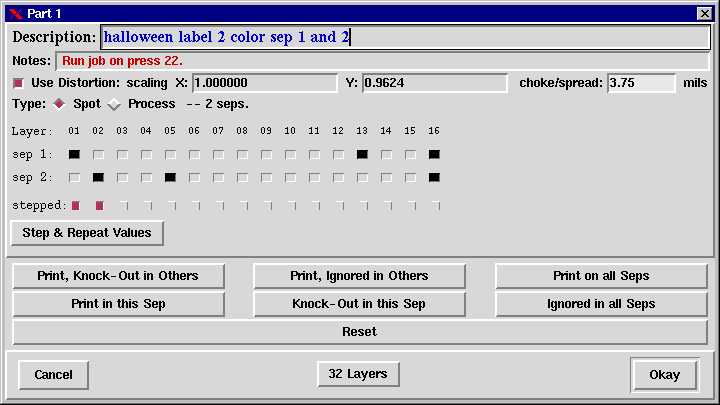This screenshot has width=720, height=405.
Task: Select the Spot type radio button
Action: click(x=59, y=104)
